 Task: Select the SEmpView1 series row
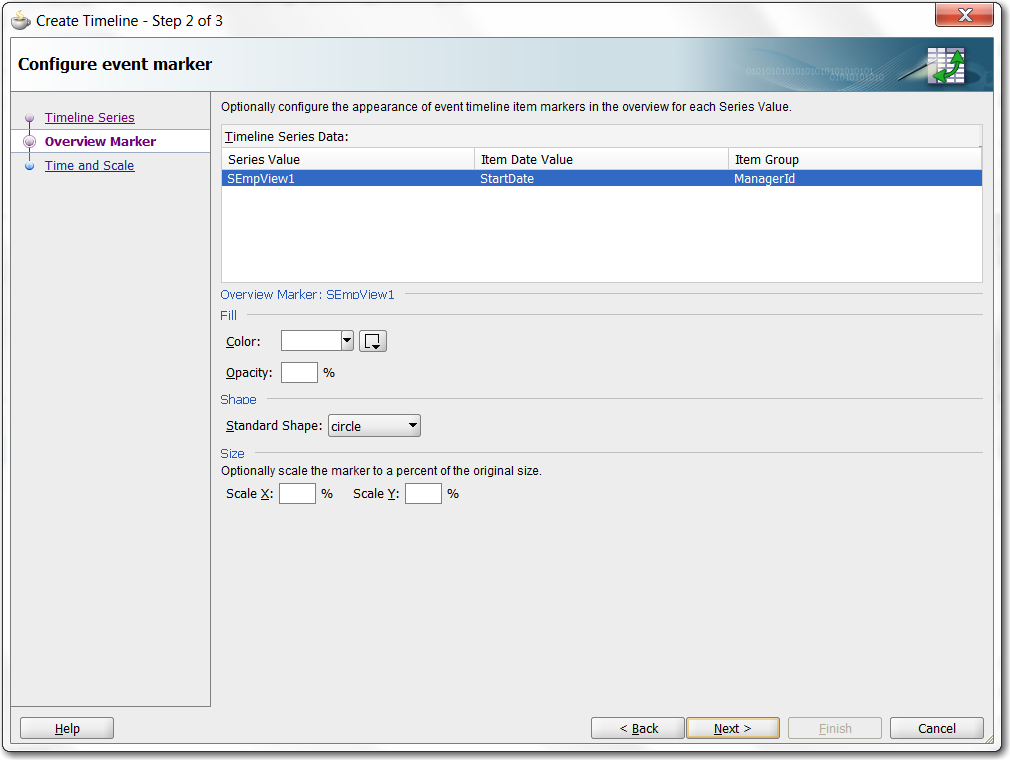tap(602, 178)
